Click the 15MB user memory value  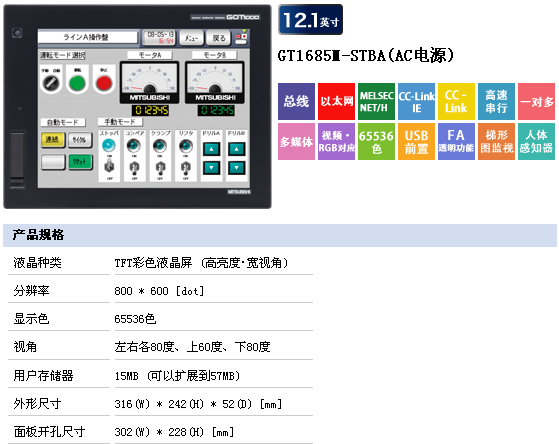tap(177, 376)
